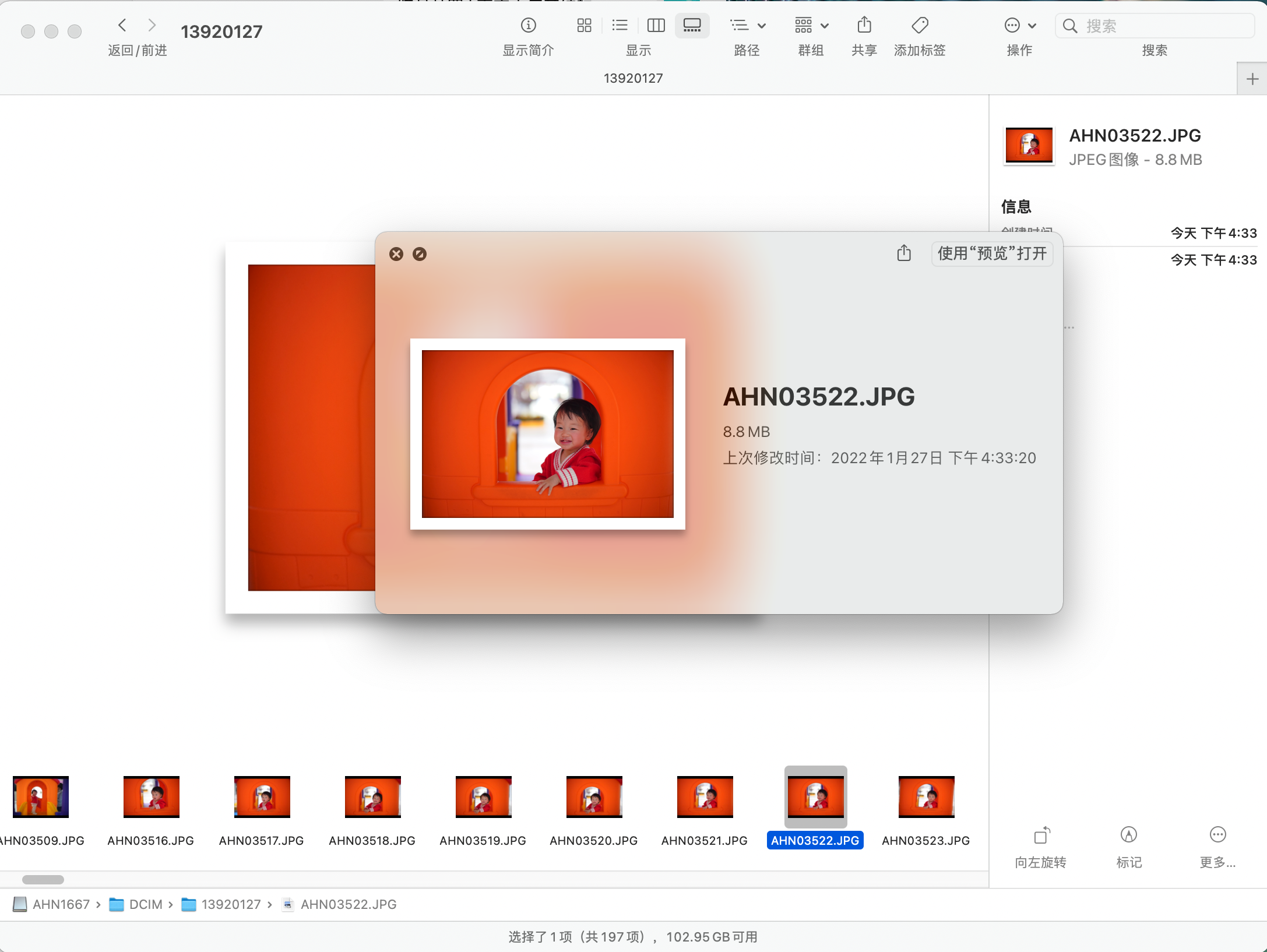Open the Group (群组) dropdown

click(x=811, y=25)
